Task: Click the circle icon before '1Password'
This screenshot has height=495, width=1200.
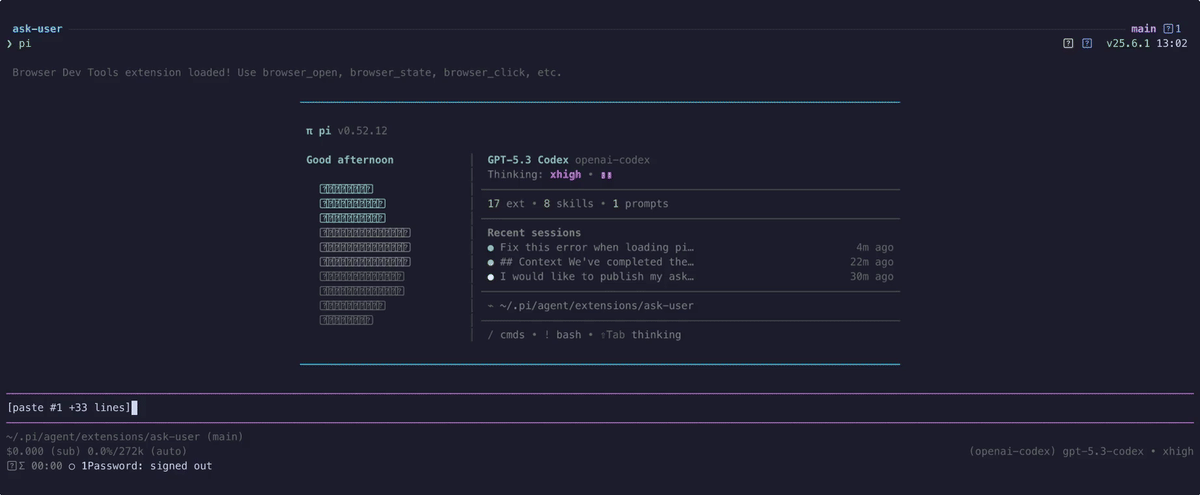Action: coord(72,466)
